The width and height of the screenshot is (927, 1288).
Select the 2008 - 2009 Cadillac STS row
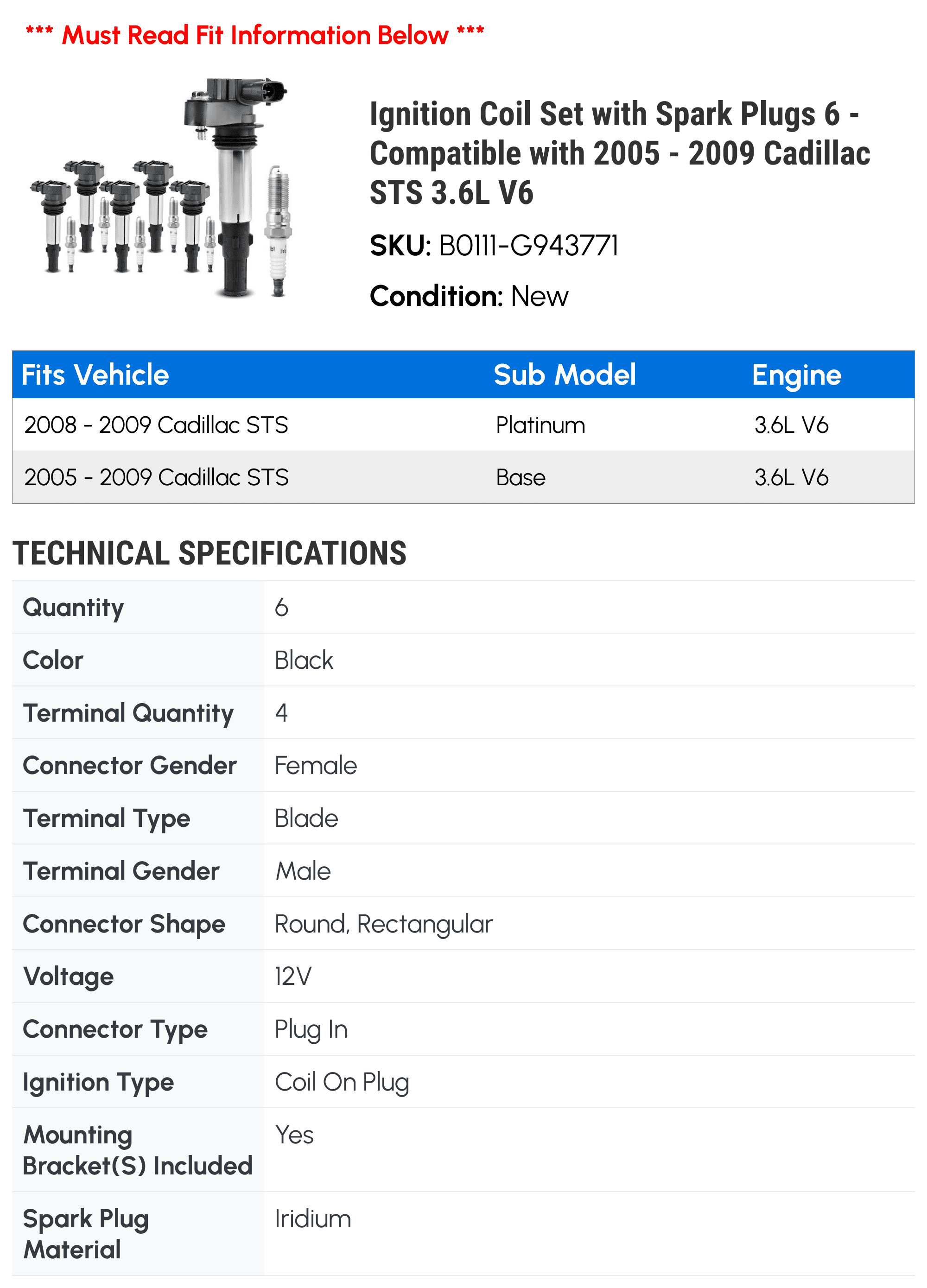point(463,425)
